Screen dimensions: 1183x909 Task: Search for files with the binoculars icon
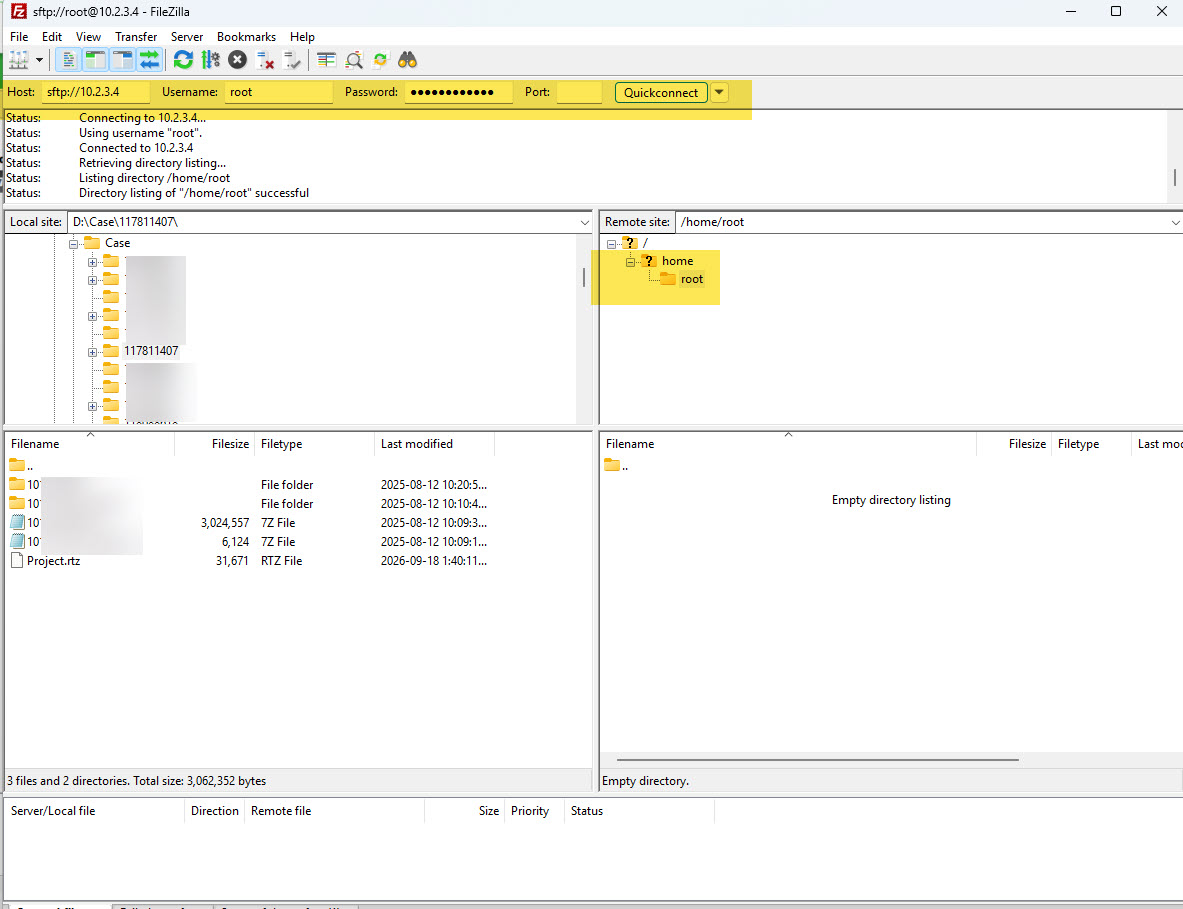click(x=407, y=60)
